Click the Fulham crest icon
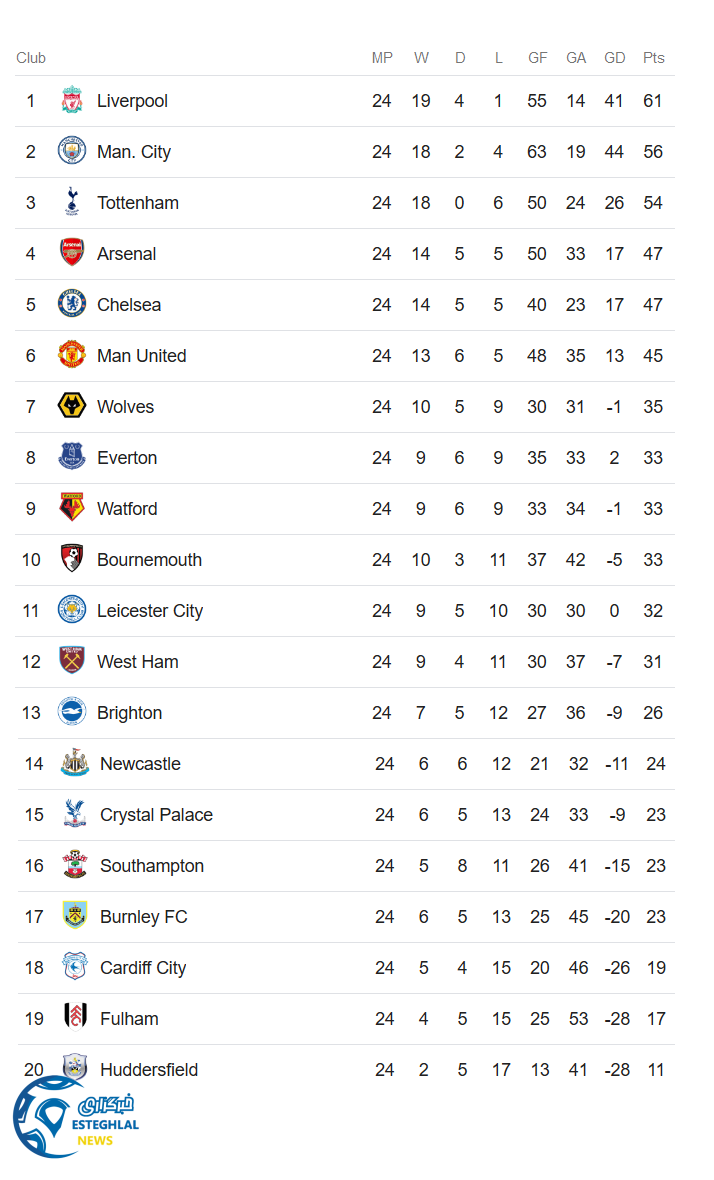The image size is (714, 1180). [x=75, y=1018]
